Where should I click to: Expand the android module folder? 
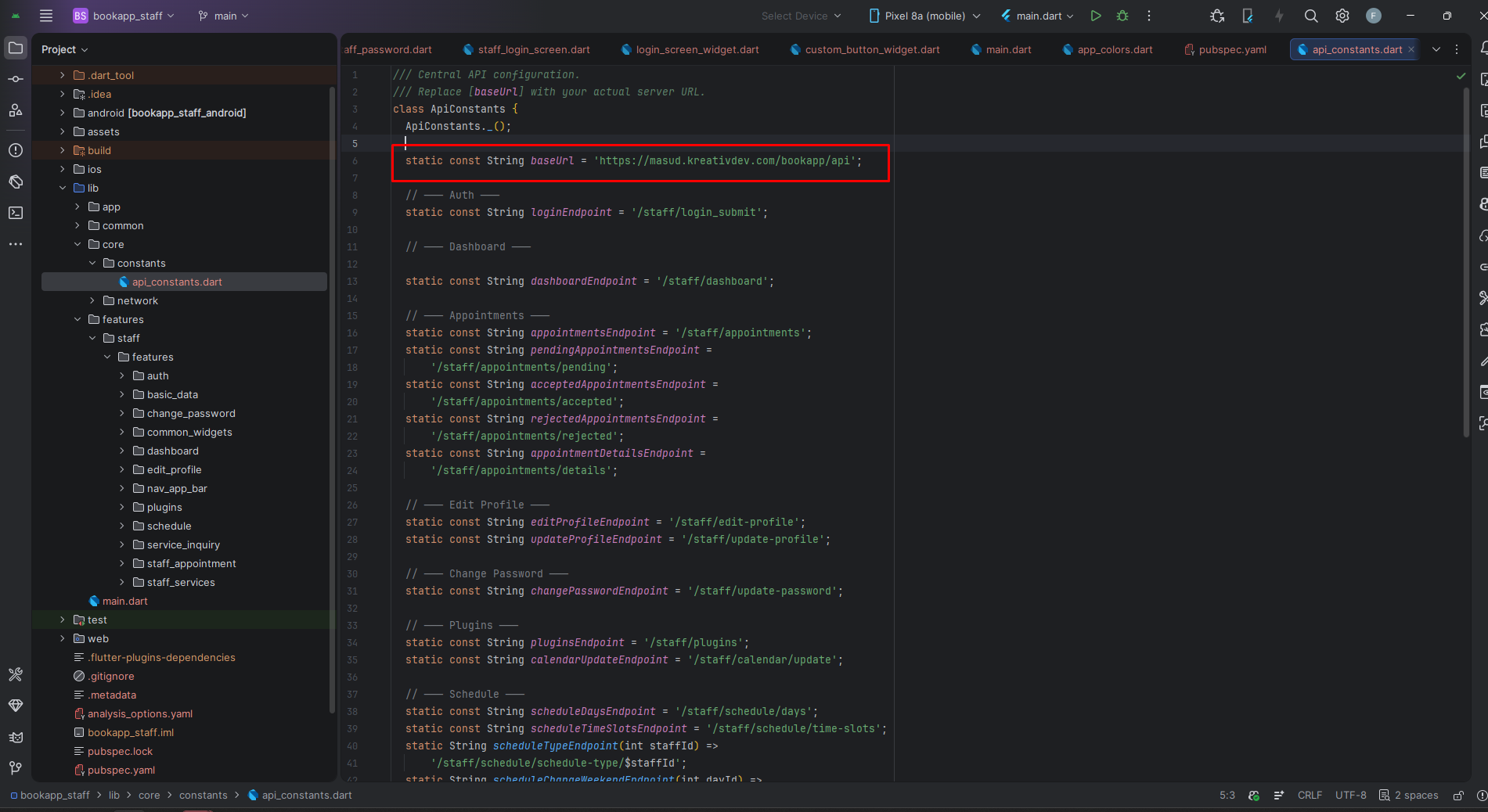point(63,113)
